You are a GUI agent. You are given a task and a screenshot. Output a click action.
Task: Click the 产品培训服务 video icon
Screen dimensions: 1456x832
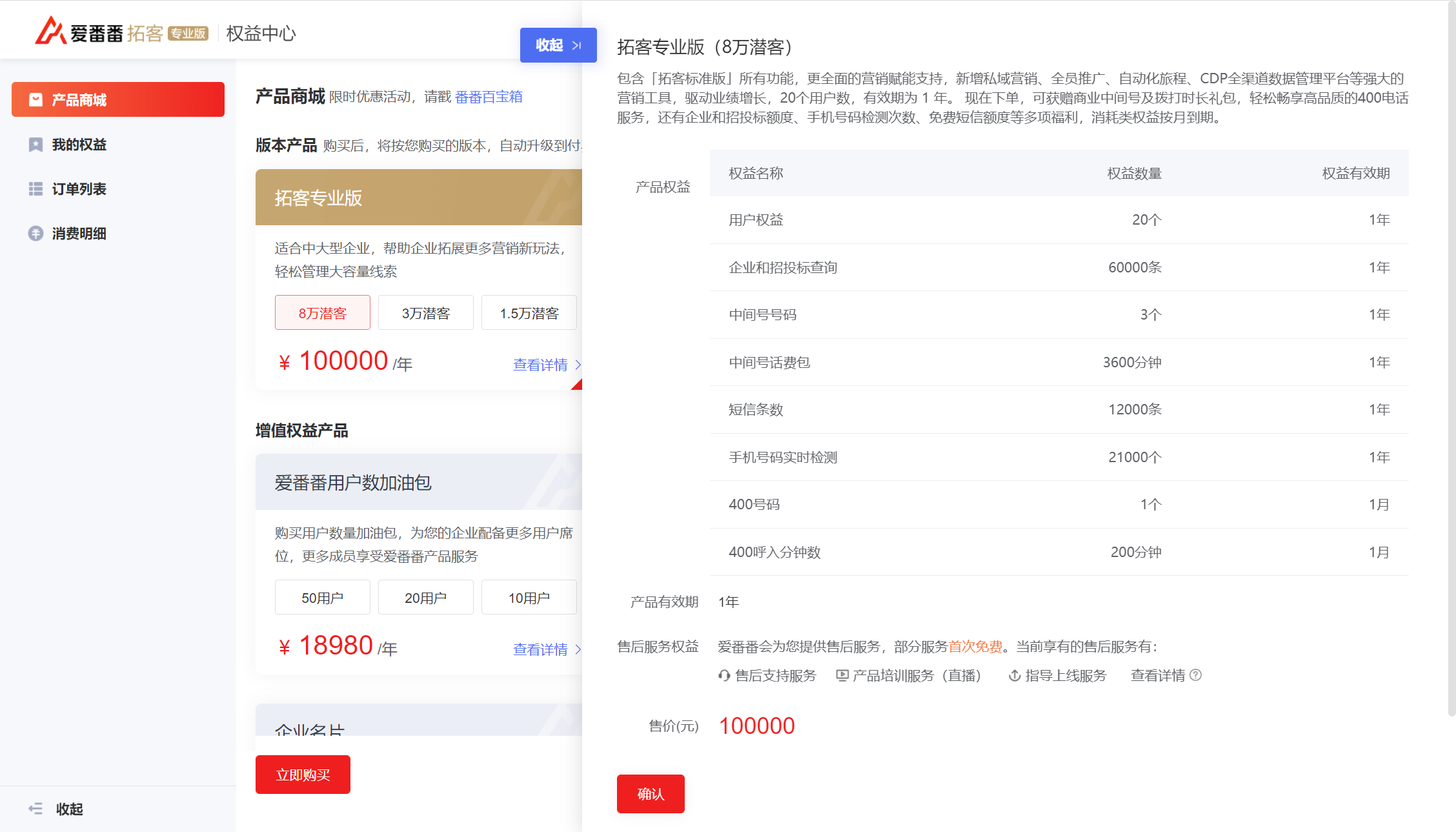[842, 676]
